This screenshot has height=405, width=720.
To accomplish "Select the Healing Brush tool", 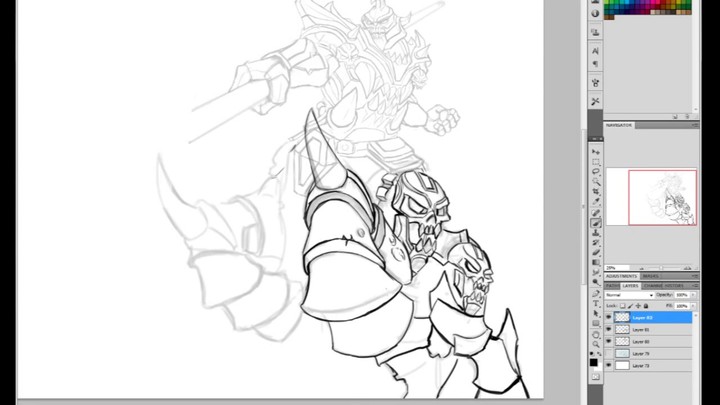I will 596,213.
